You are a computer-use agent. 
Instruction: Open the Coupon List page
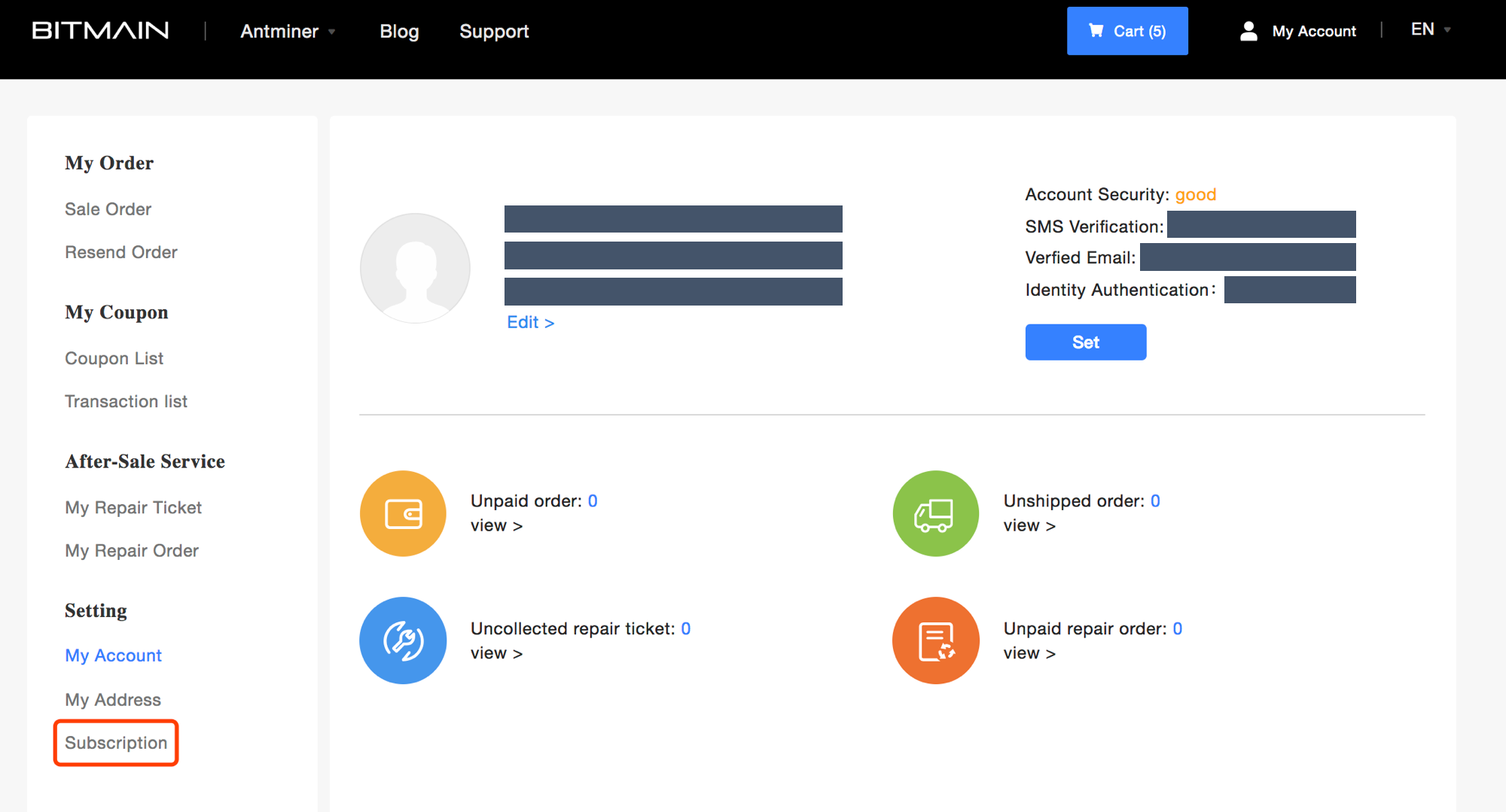tap(114, 358)
